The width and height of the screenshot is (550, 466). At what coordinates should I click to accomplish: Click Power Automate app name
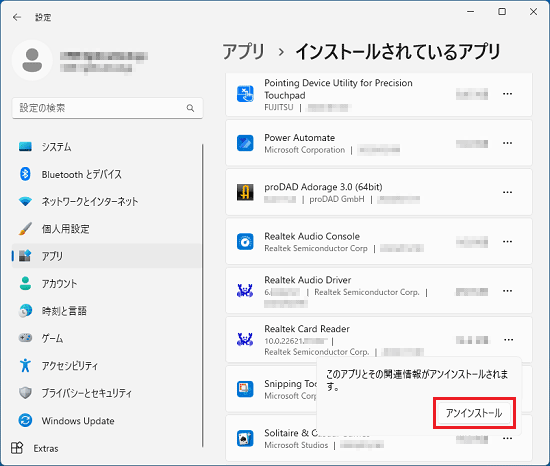(300, 137)
